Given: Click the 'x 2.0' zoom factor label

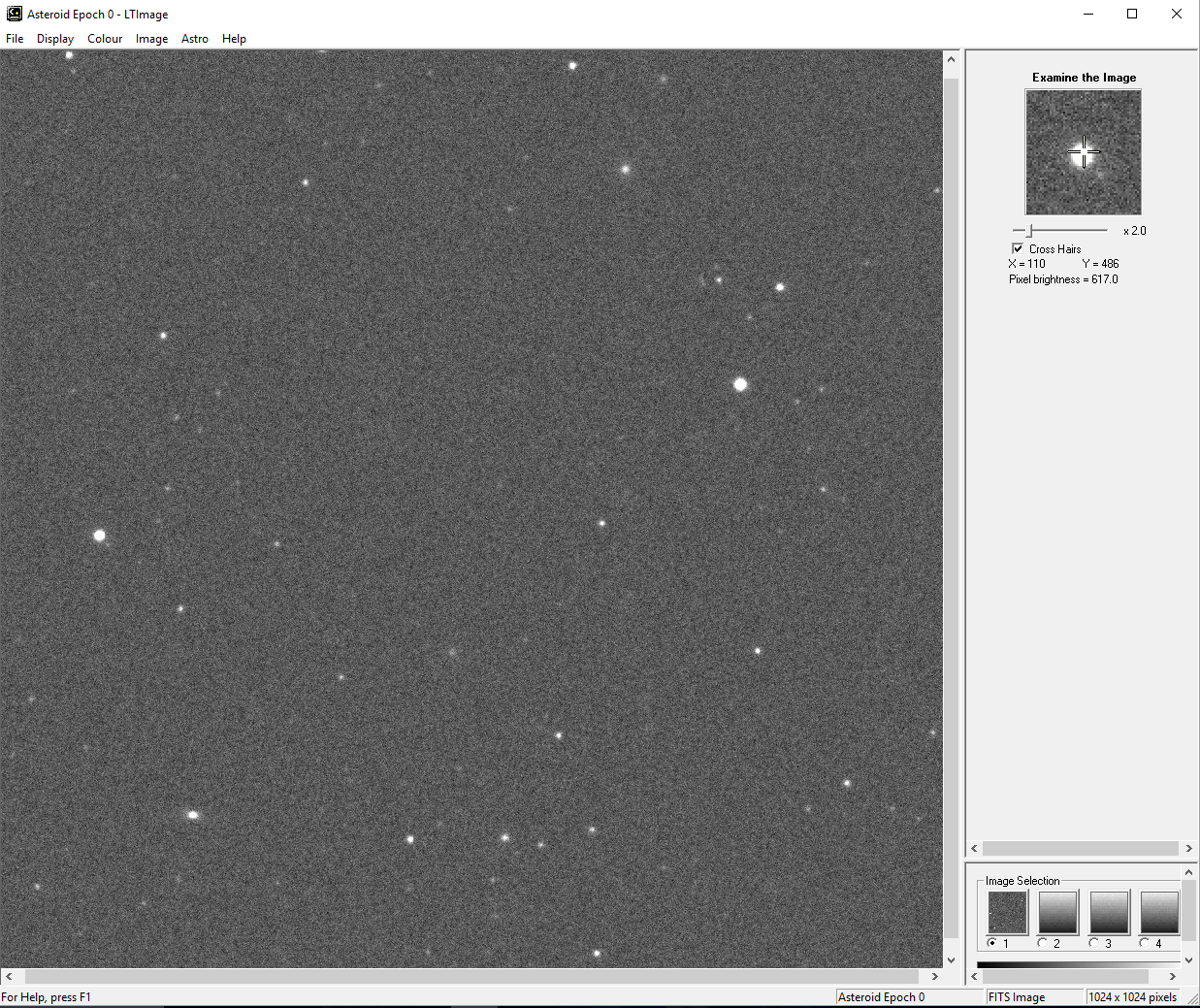Looking at the screenshot, I should pos(1135,231).
